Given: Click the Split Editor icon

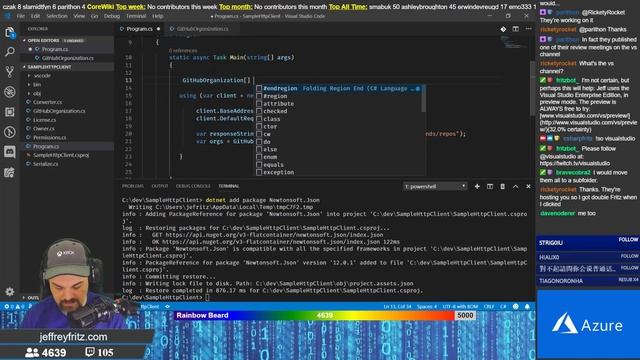Looking at the screenshot, I should (x=516, y=29).
